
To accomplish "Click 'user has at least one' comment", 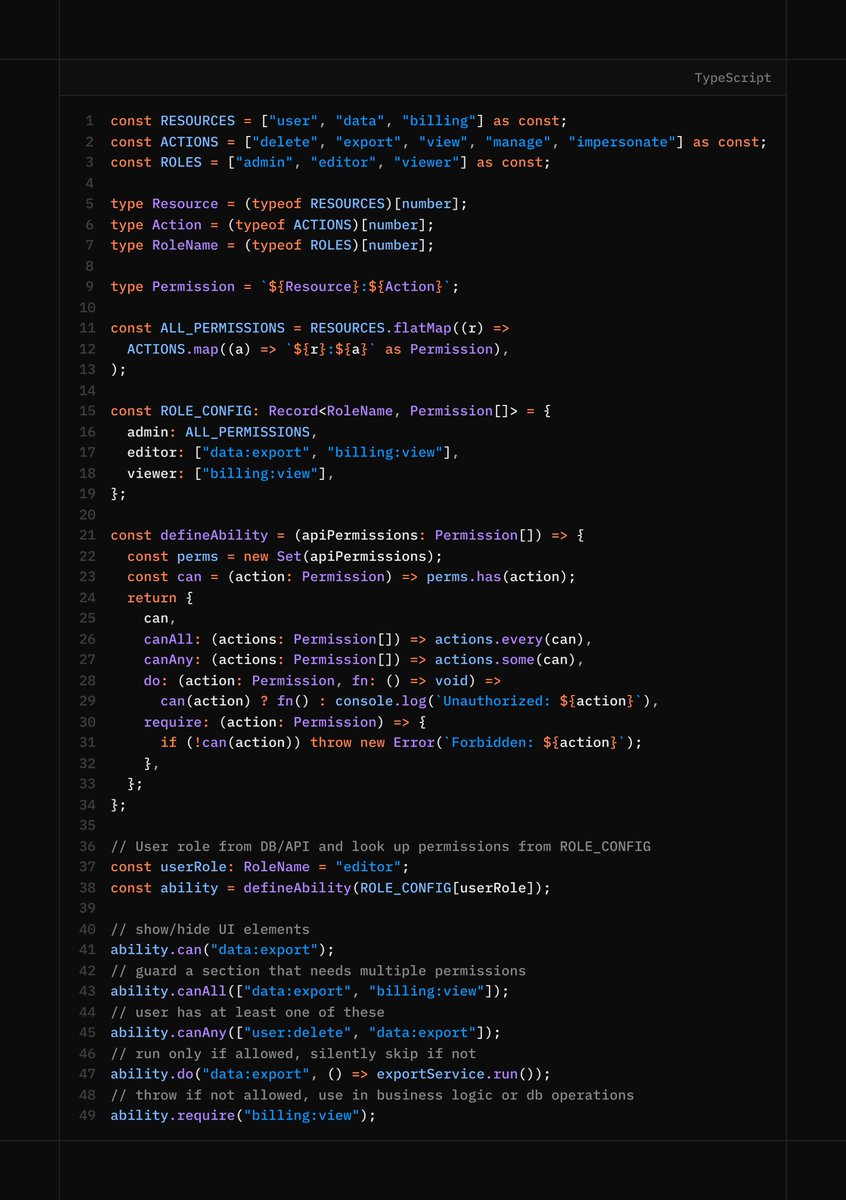I will (x=248, y=1013).
